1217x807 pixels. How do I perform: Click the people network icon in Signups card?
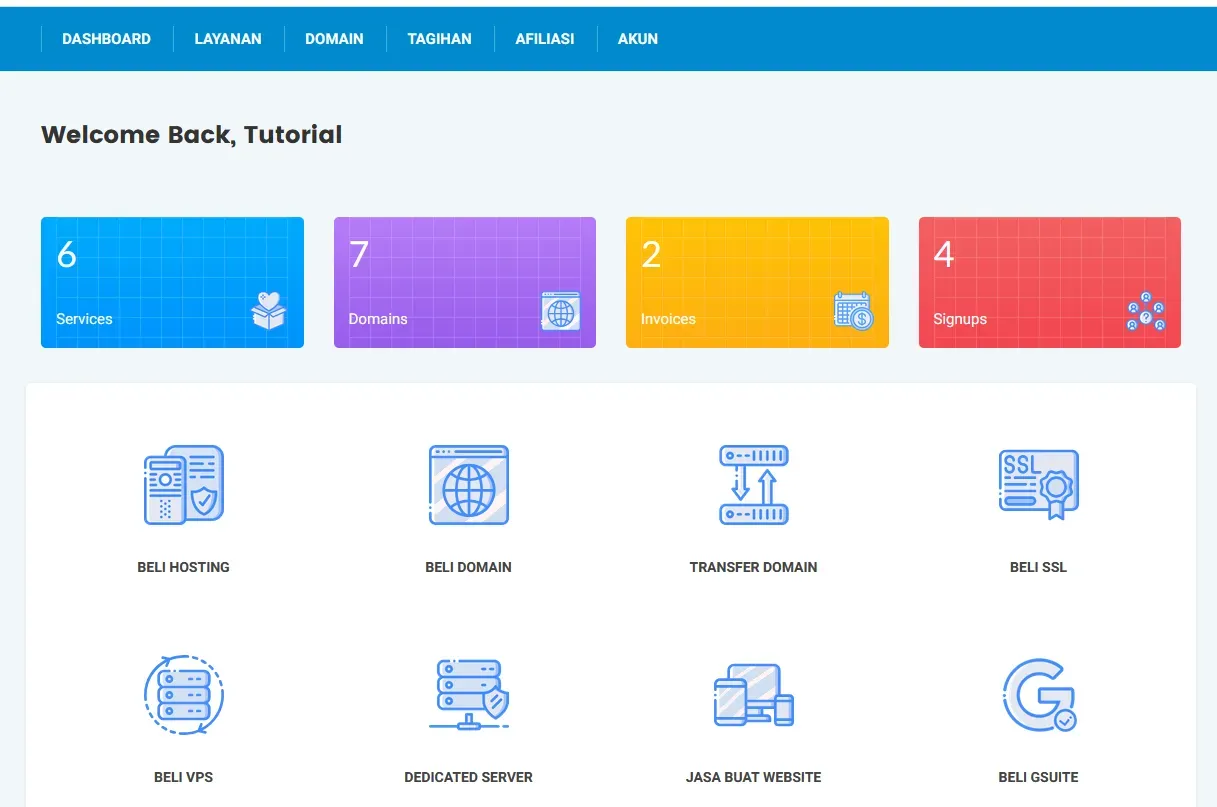click(x=1146, y=311)
